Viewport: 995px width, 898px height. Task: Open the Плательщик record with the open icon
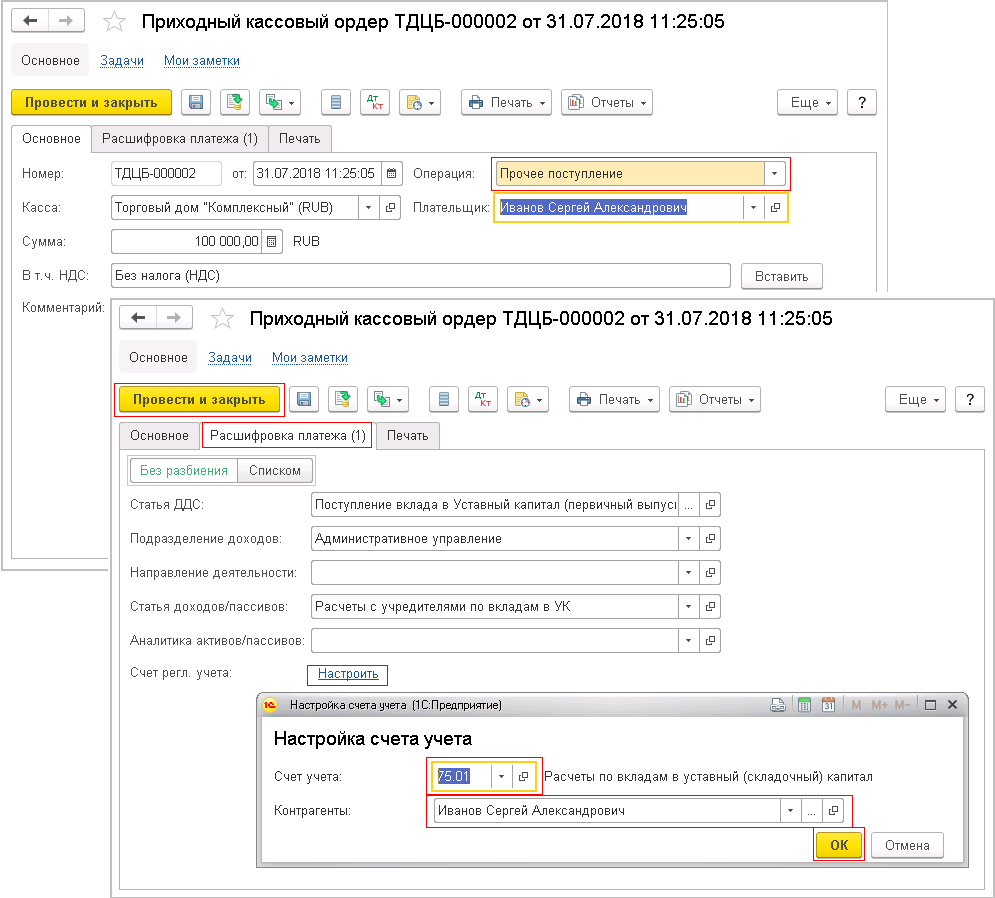pos(775,207)
